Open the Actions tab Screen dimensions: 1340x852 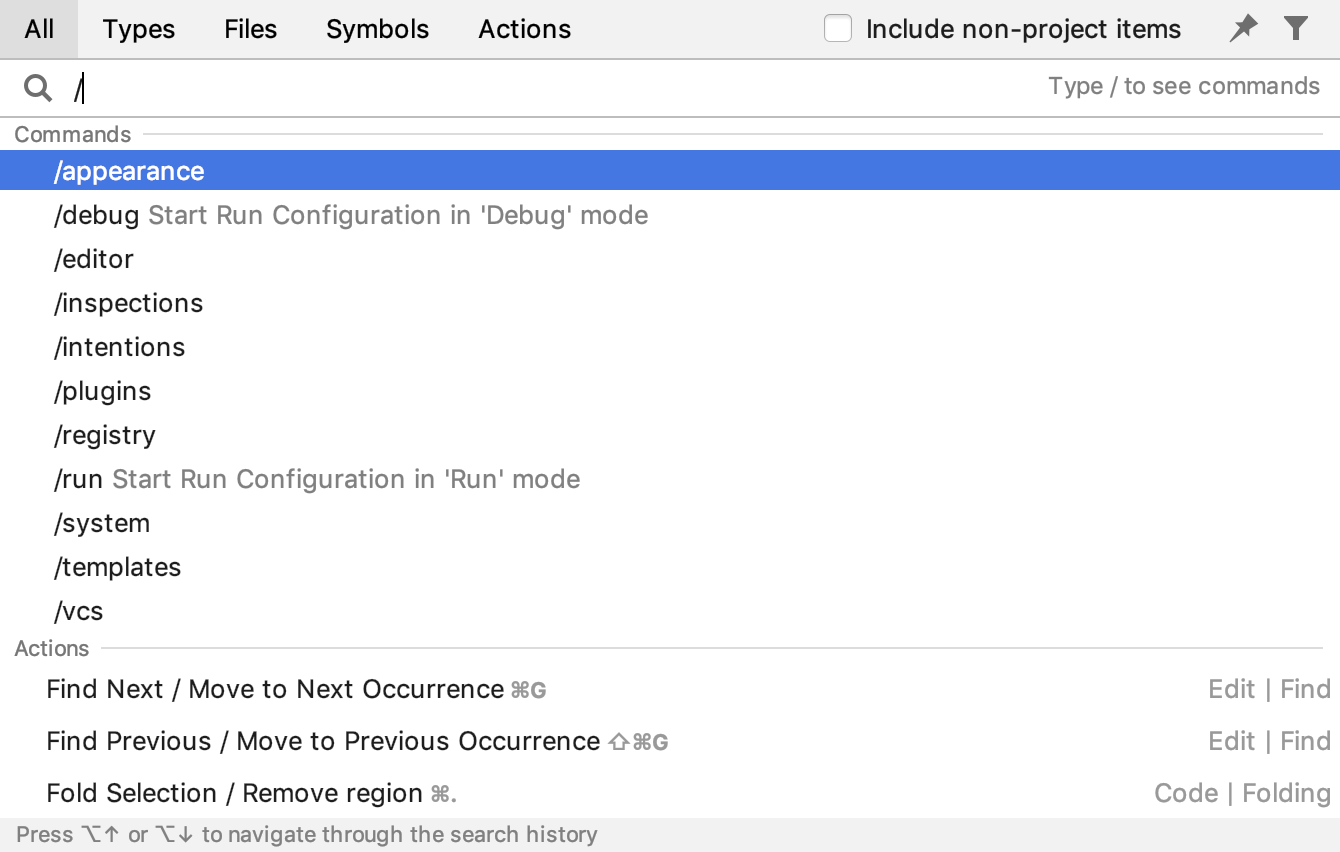pyautogui.click(x=524, y=29)
